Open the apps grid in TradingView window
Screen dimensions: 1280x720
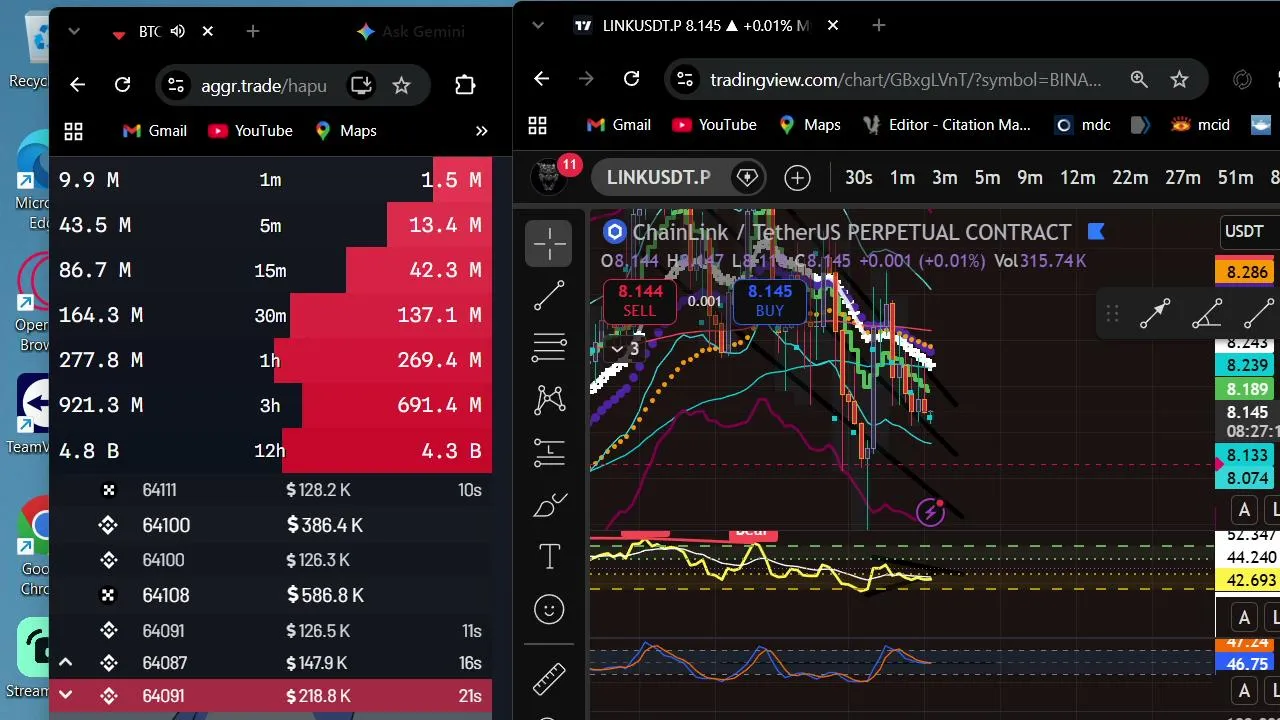click(x=538, y=125)
